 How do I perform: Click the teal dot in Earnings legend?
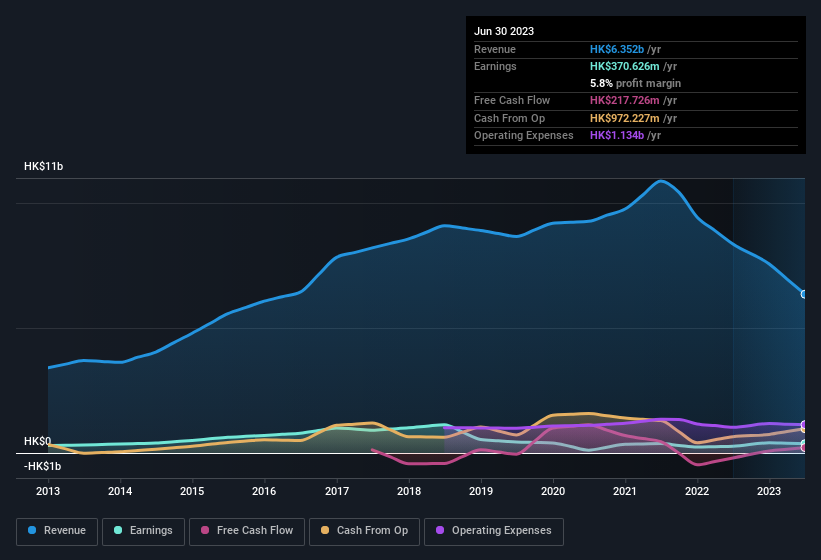pos(118,530)
